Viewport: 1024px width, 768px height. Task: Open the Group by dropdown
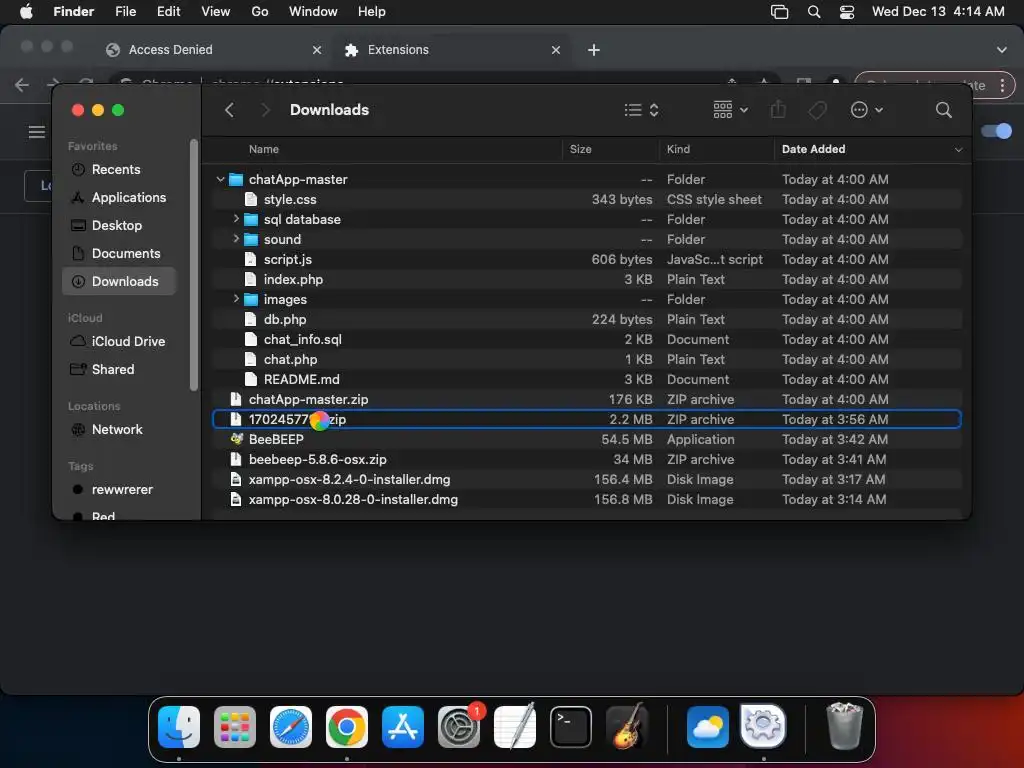[x=731, y=110]
